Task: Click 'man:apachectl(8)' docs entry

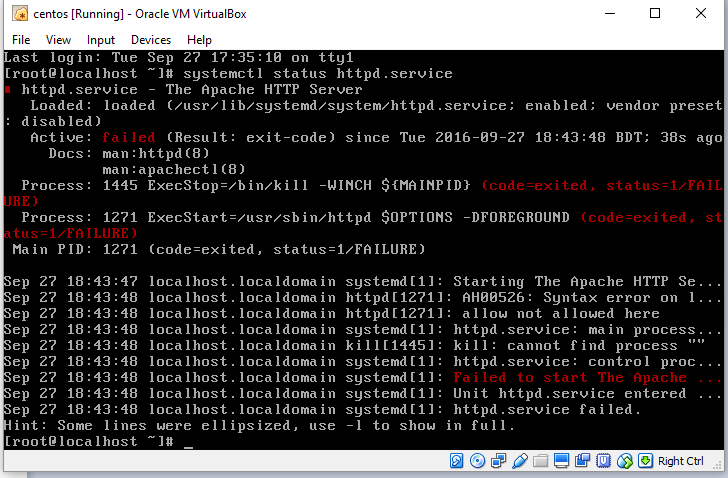Action: coord(174,170)
